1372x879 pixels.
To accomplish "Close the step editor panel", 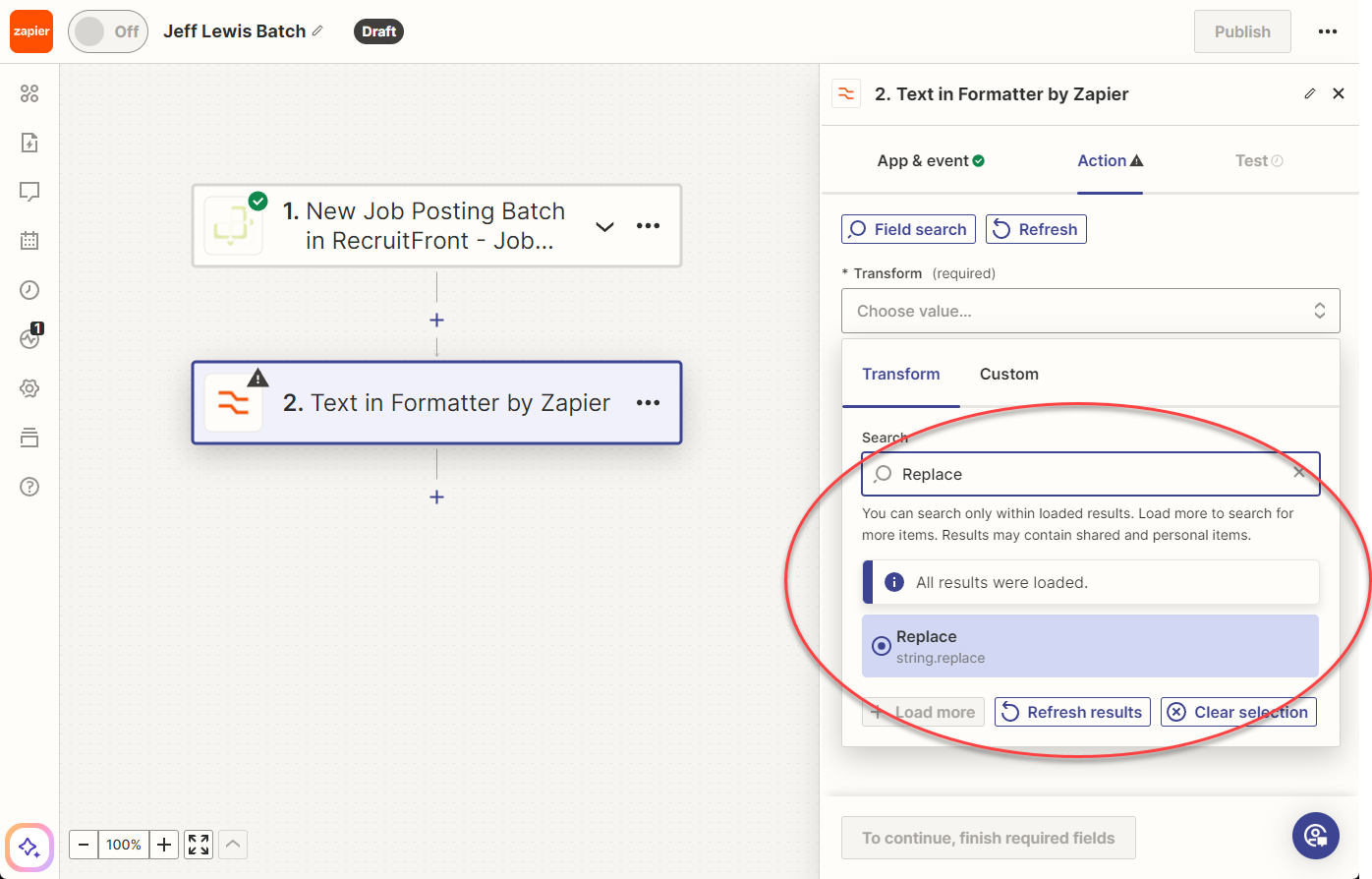I will tap(1339, 93).
